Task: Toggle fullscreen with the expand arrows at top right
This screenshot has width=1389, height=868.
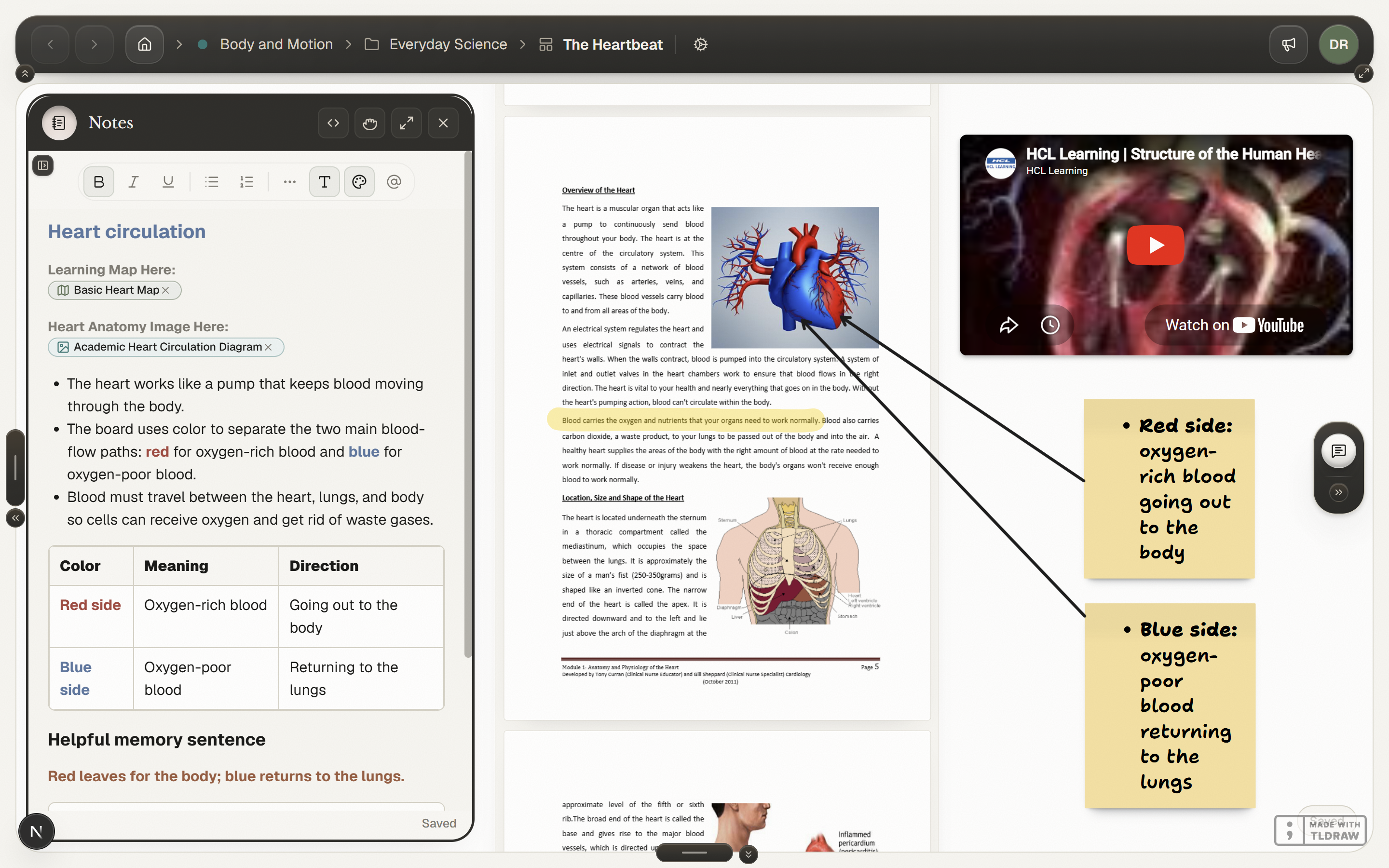Action: click(1364, 73)
